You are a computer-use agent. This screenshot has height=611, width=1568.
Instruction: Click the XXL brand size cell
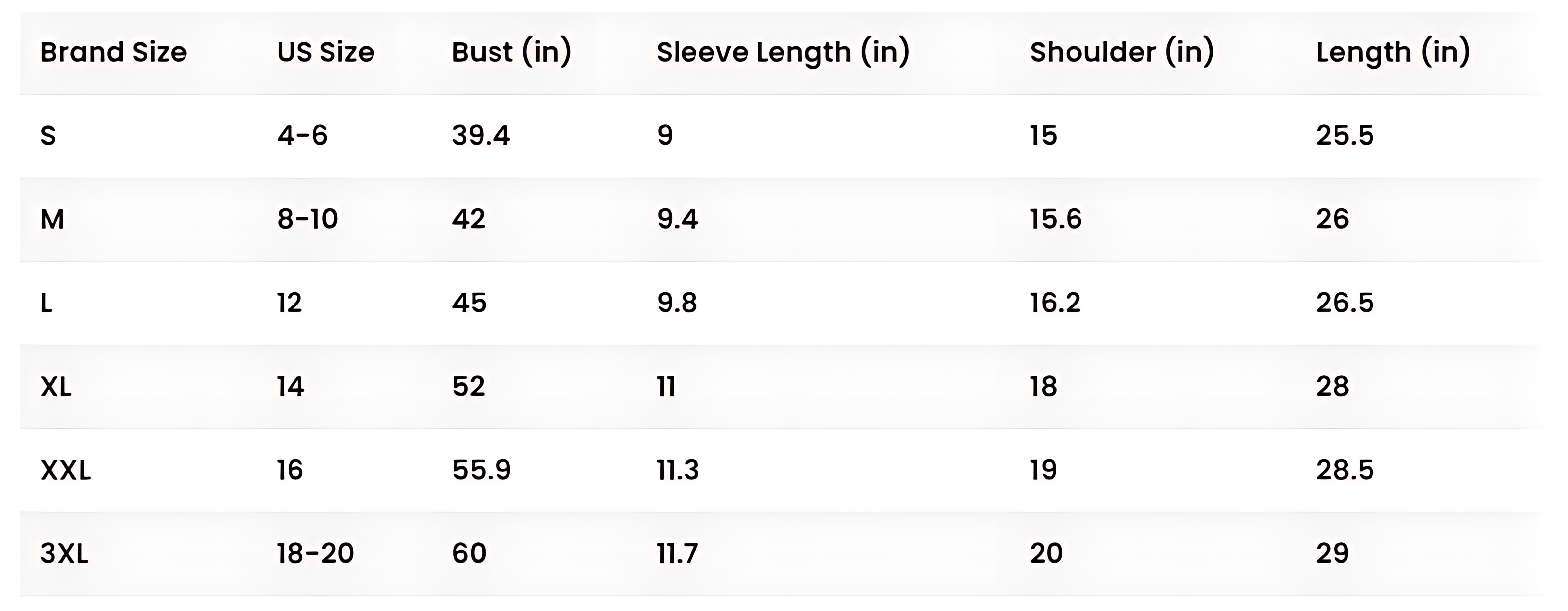tap(66, 470)
